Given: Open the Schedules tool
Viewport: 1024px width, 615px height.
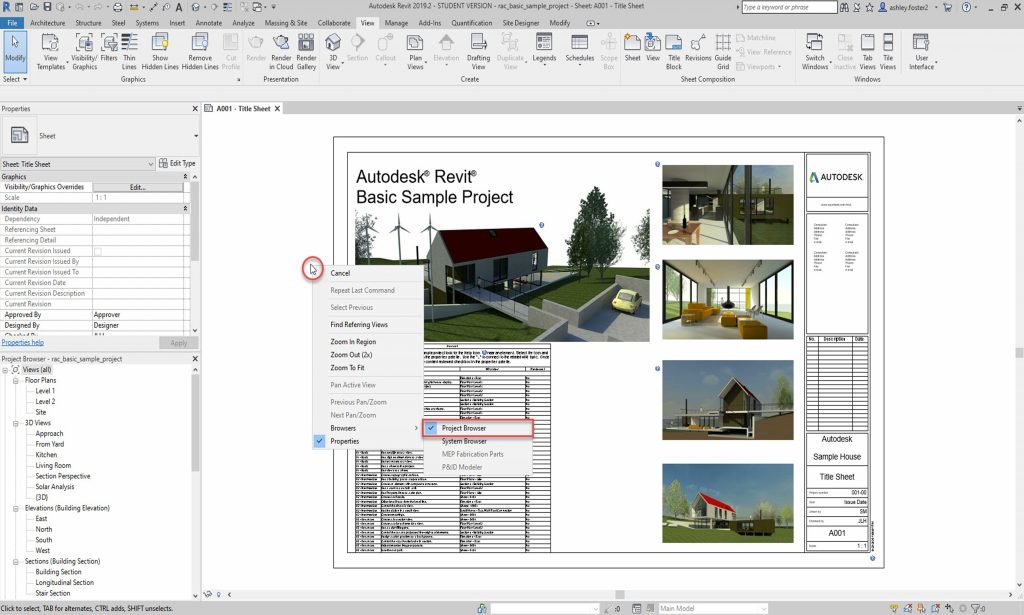Looking at the screenshot, I should pyautogui.click(x=581, y=46).
